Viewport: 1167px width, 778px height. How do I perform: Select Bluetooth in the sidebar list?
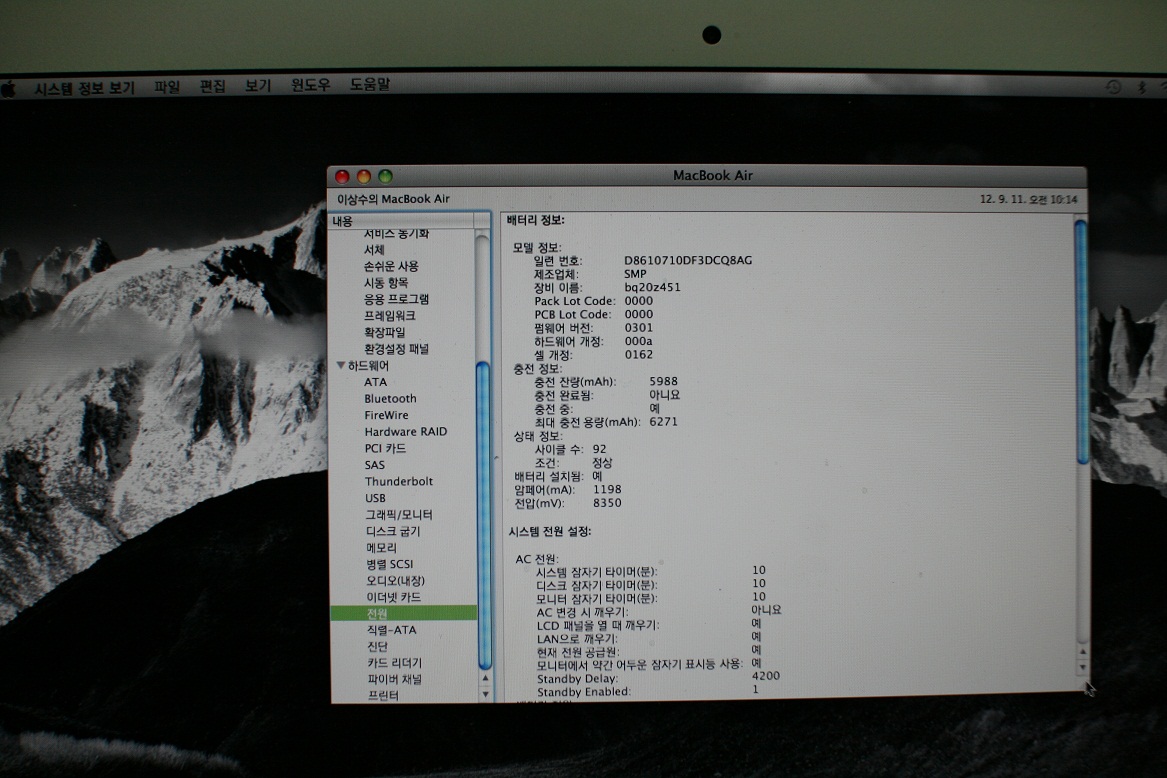[390, 399]
